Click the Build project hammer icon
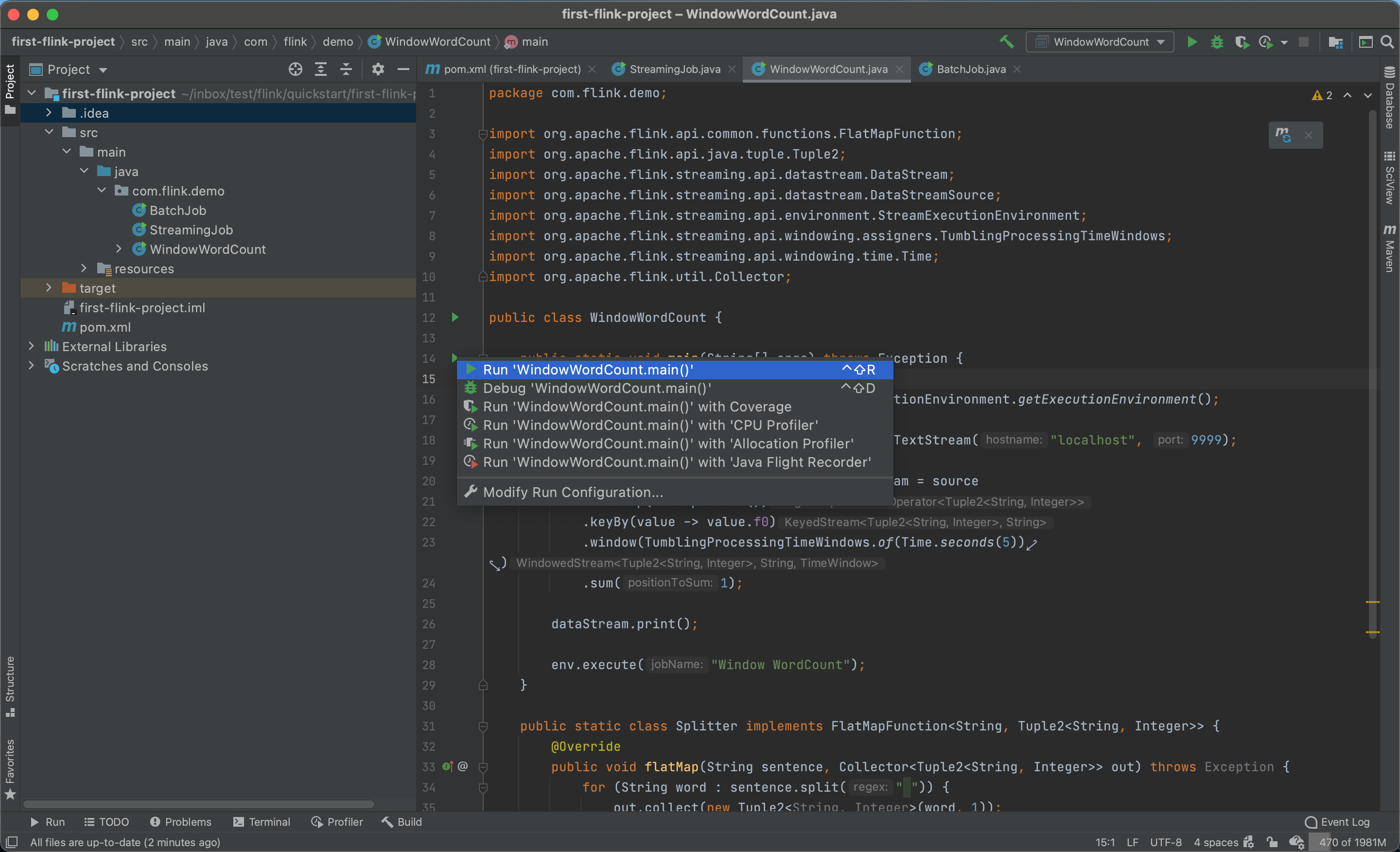The width and height of the screenshot is (1400, 852). coord(1006,41)
